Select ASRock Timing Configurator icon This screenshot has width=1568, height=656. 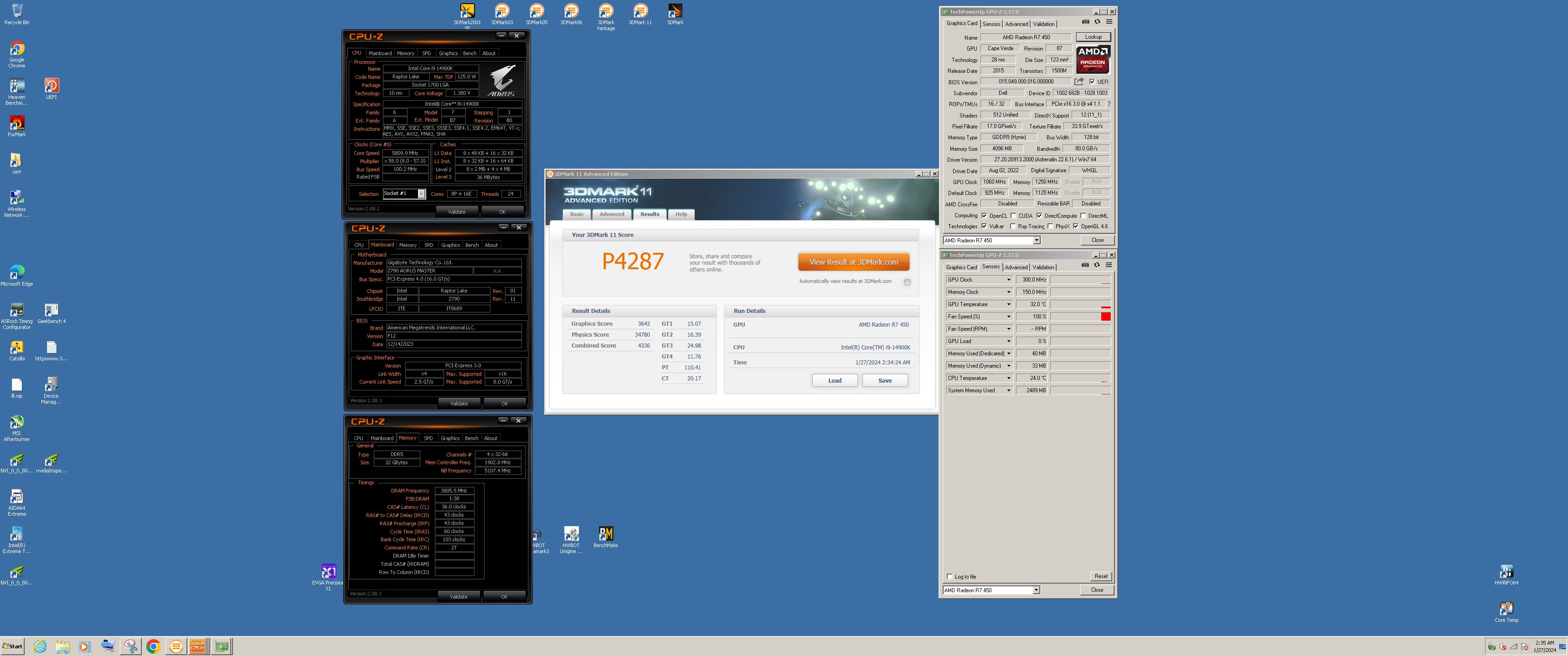[16, 317]
